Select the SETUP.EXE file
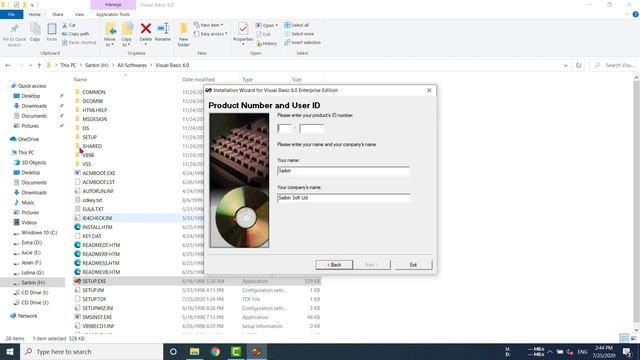 coord(197,281)
